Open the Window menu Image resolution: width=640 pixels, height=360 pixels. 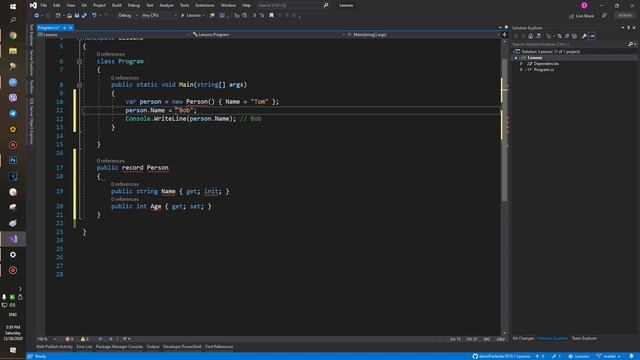(228, 5)
